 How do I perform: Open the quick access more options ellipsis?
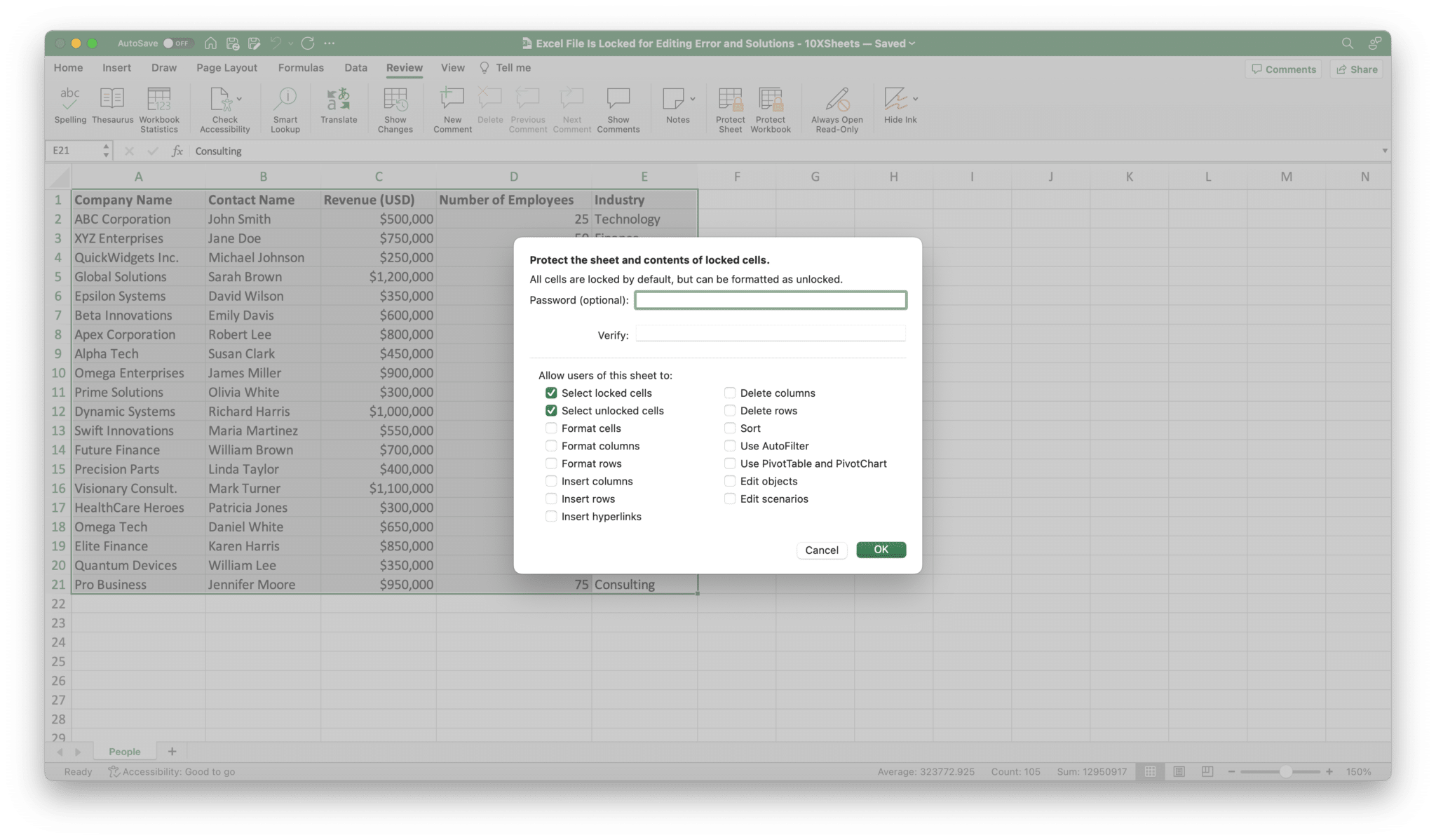click(x=330, y=43)
